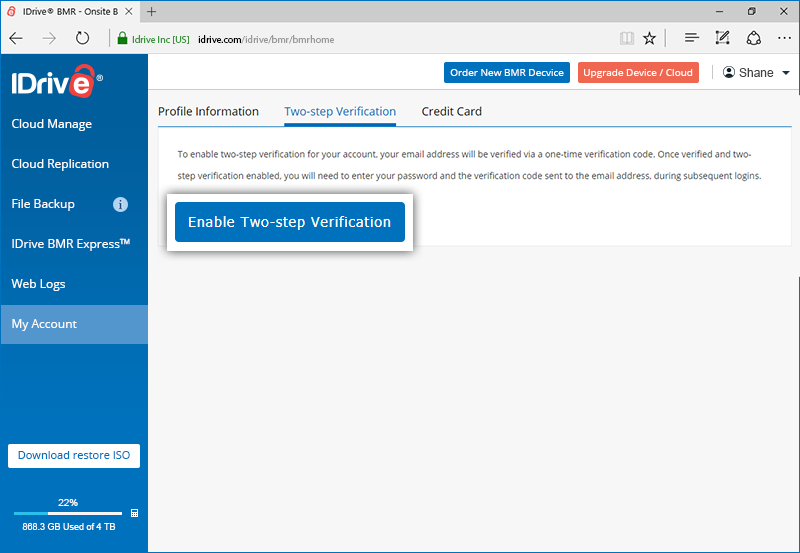Click the address bar URL field

(x=266, y=39)
